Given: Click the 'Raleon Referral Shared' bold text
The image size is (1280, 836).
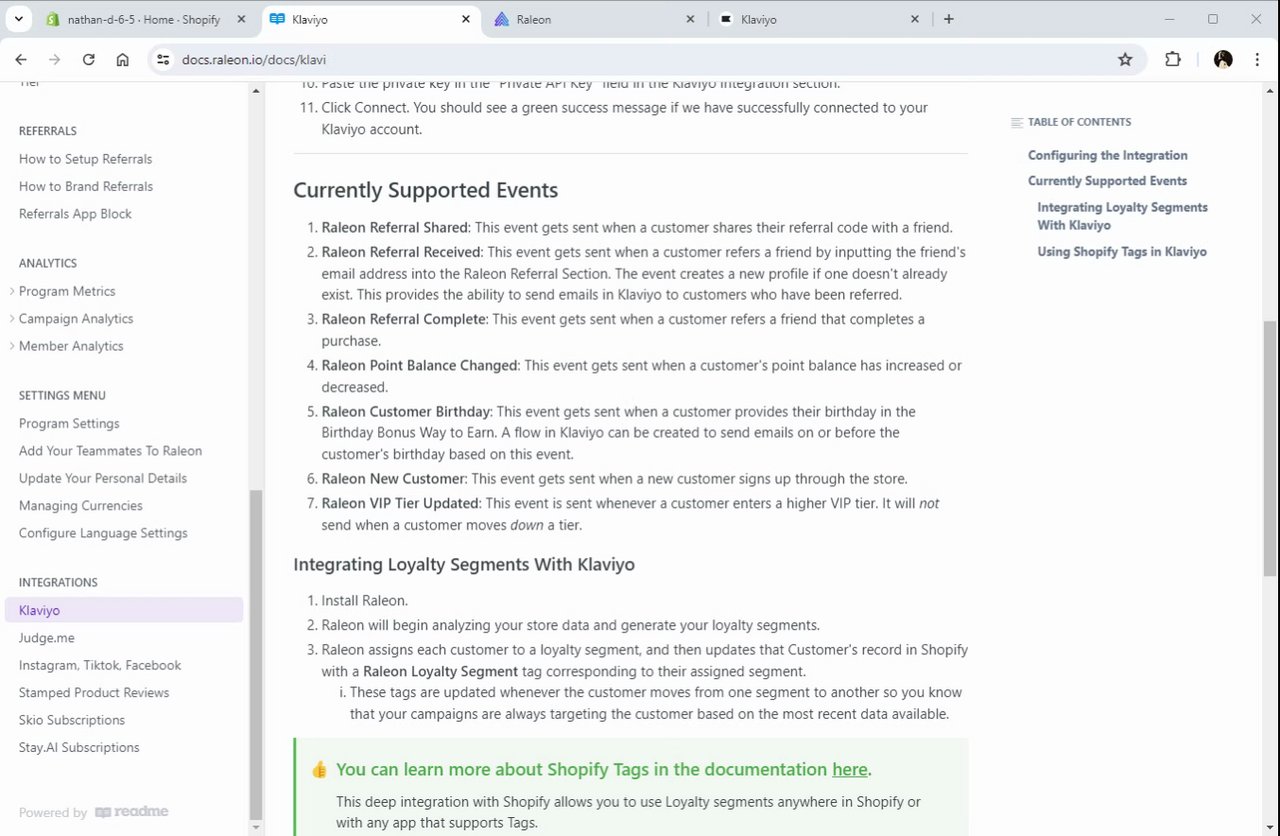Looking at the screenshot, I should point(395,228).
